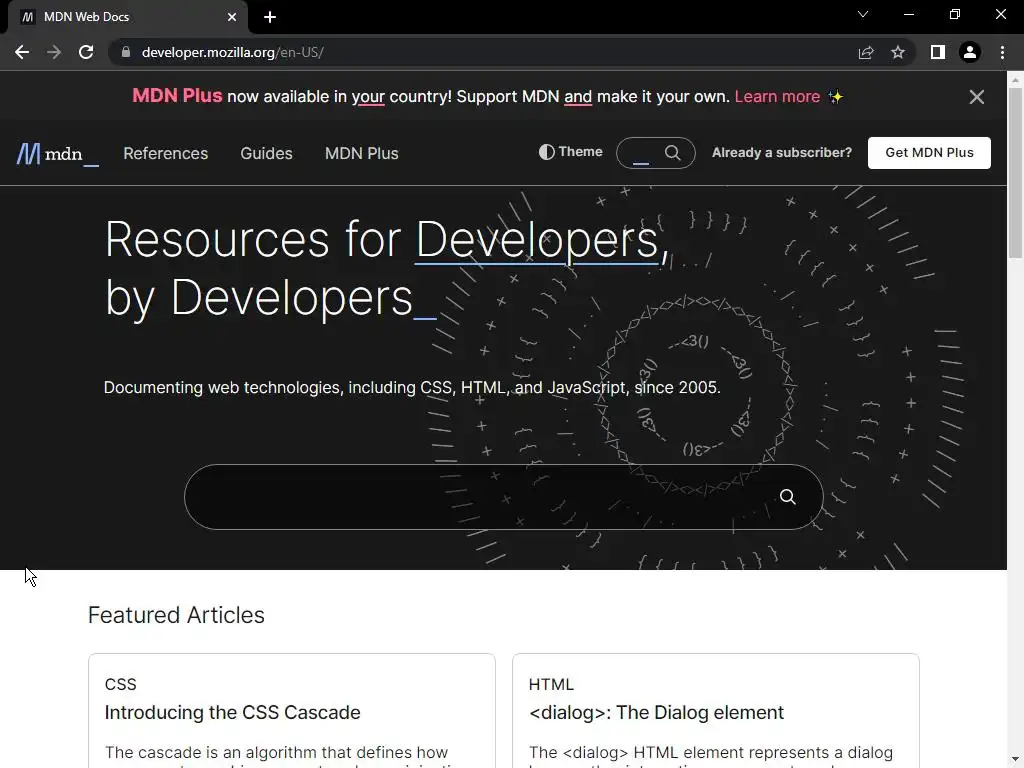Open the Theme switcher
Screen dimensions: 1024x768
pos(570,152)
